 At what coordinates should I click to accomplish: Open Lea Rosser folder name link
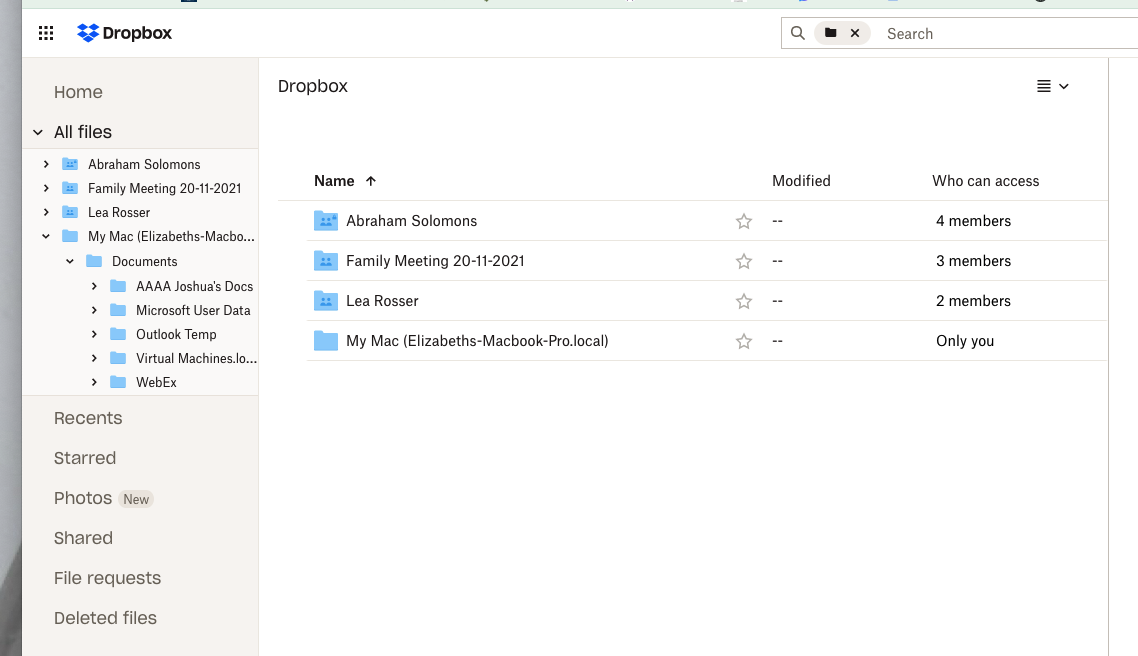click(382, 300)
